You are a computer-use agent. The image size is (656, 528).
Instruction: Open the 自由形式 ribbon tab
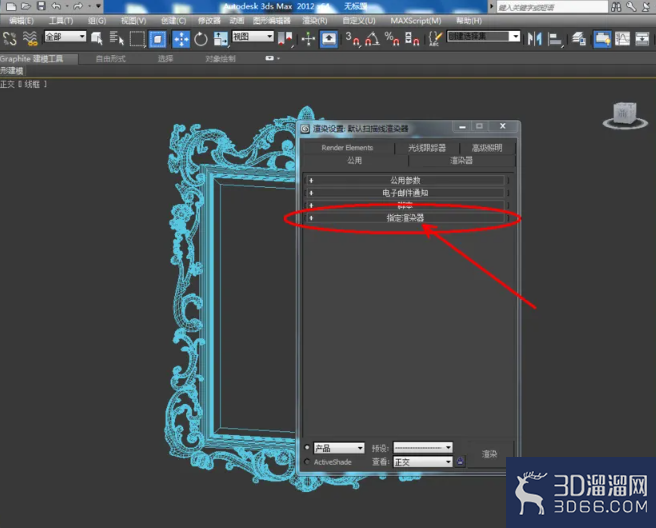click(x=110, y=59)
